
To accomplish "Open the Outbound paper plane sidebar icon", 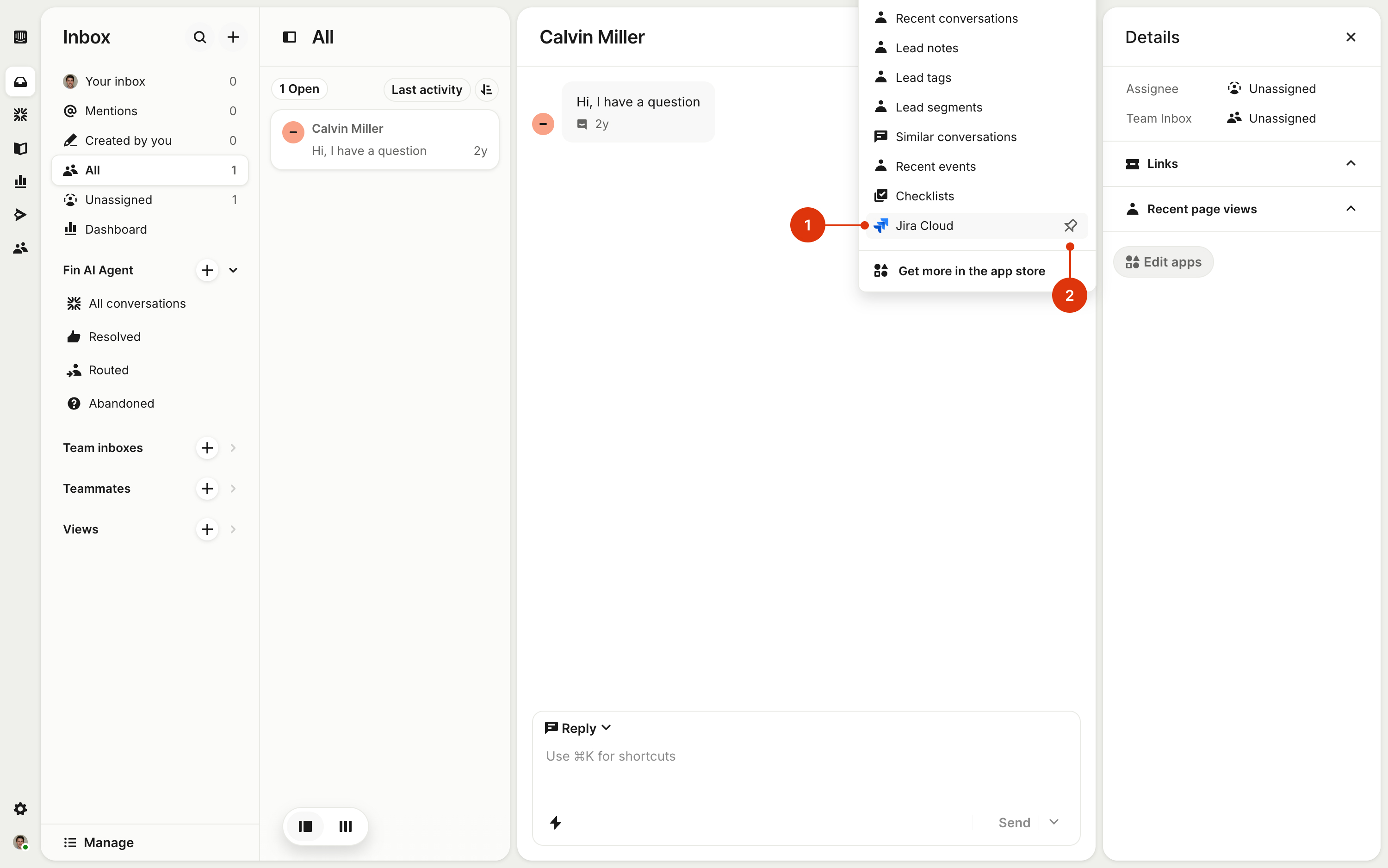I will 20,215.
